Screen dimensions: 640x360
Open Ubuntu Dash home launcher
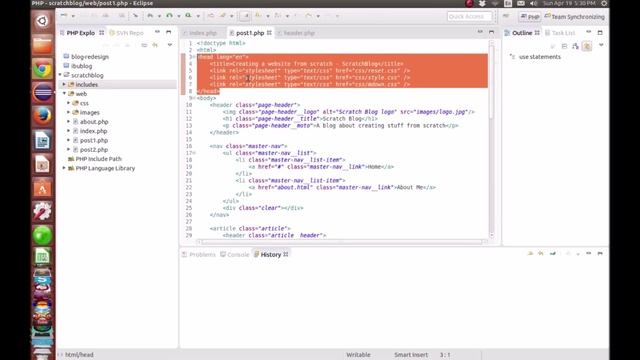point(42,21)
